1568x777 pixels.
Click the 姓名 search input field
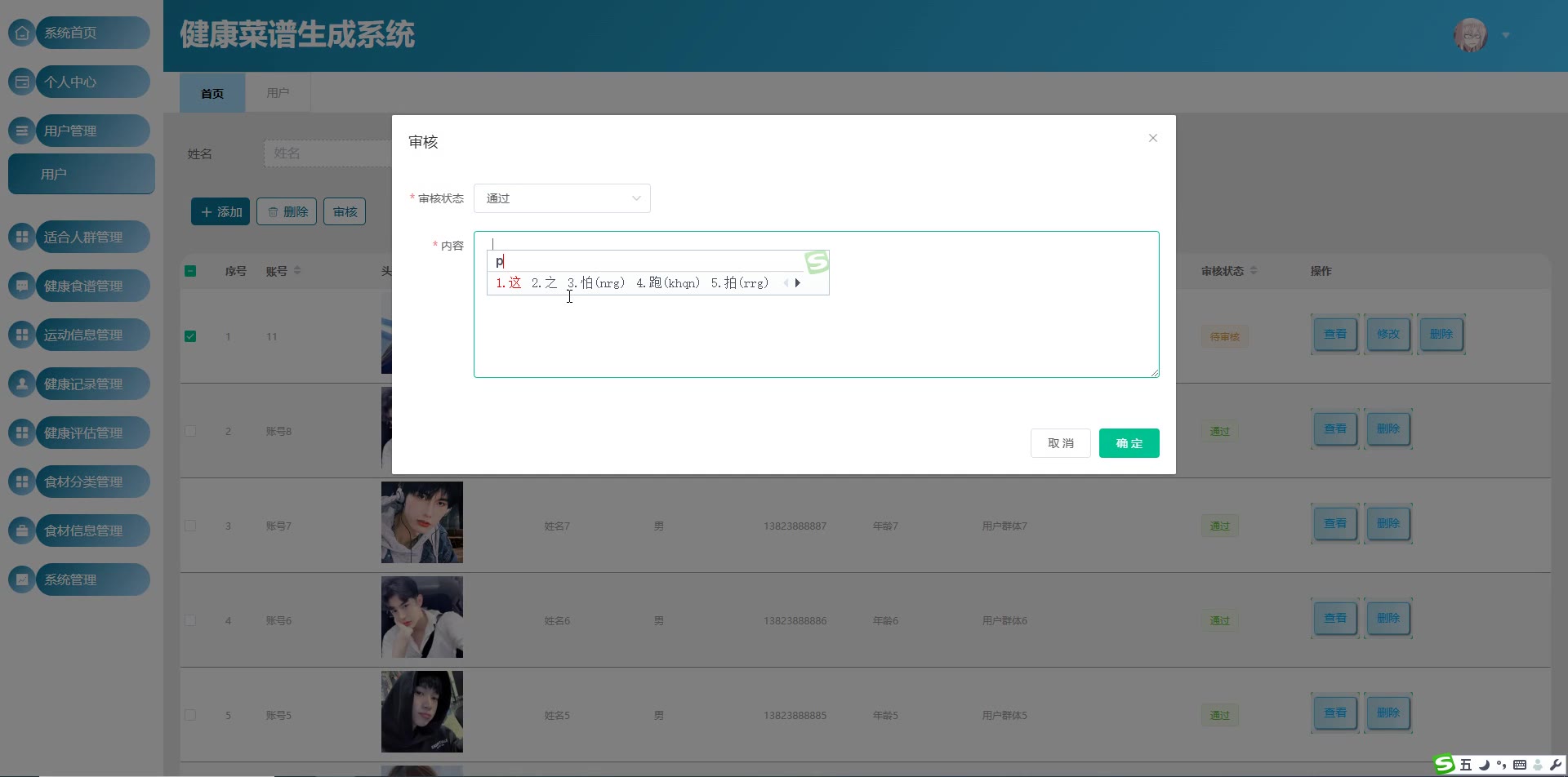pos(328,153)
